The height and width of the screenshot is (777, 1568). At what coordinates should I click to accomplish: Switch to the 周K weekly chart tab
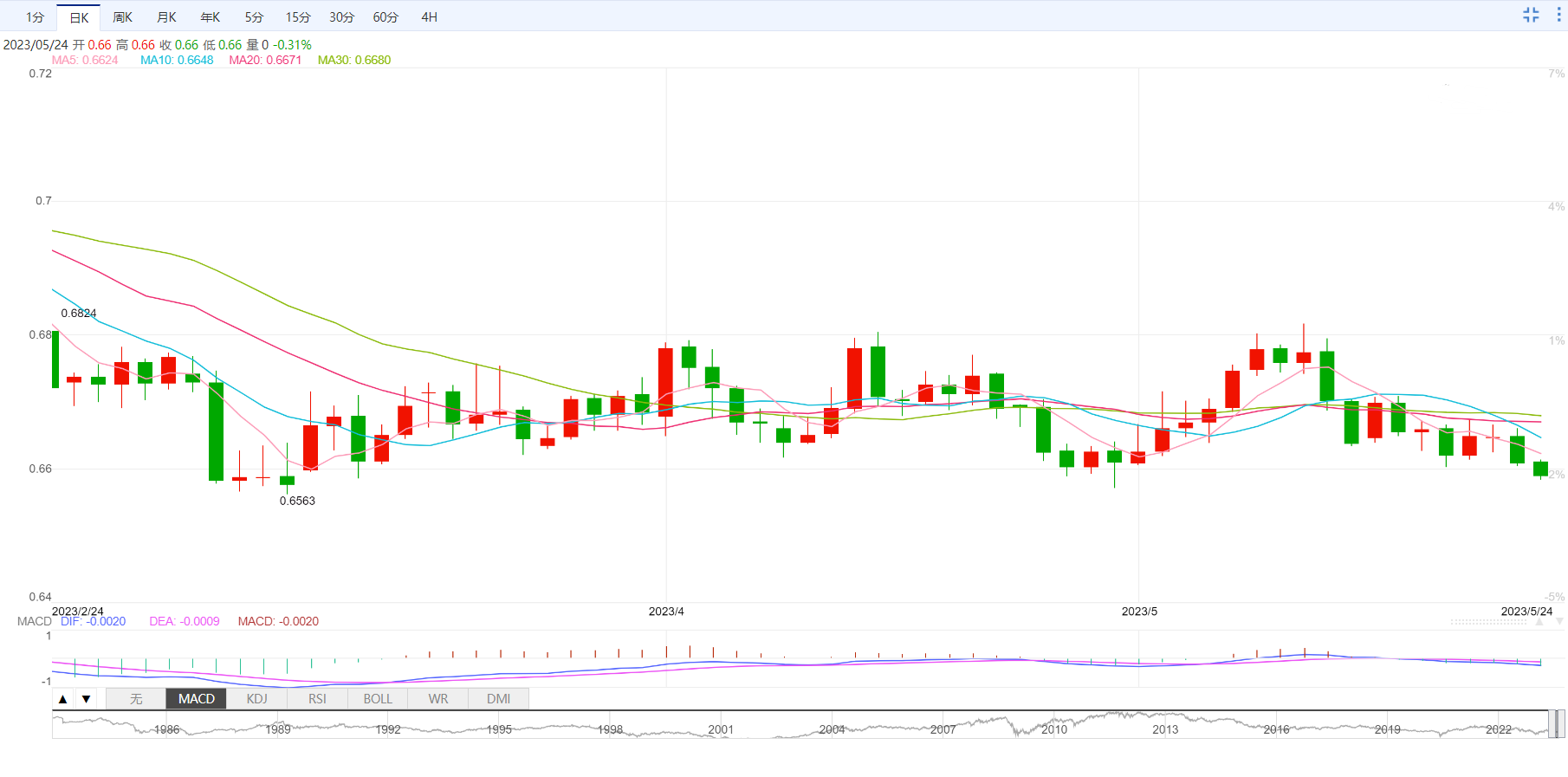122,17
